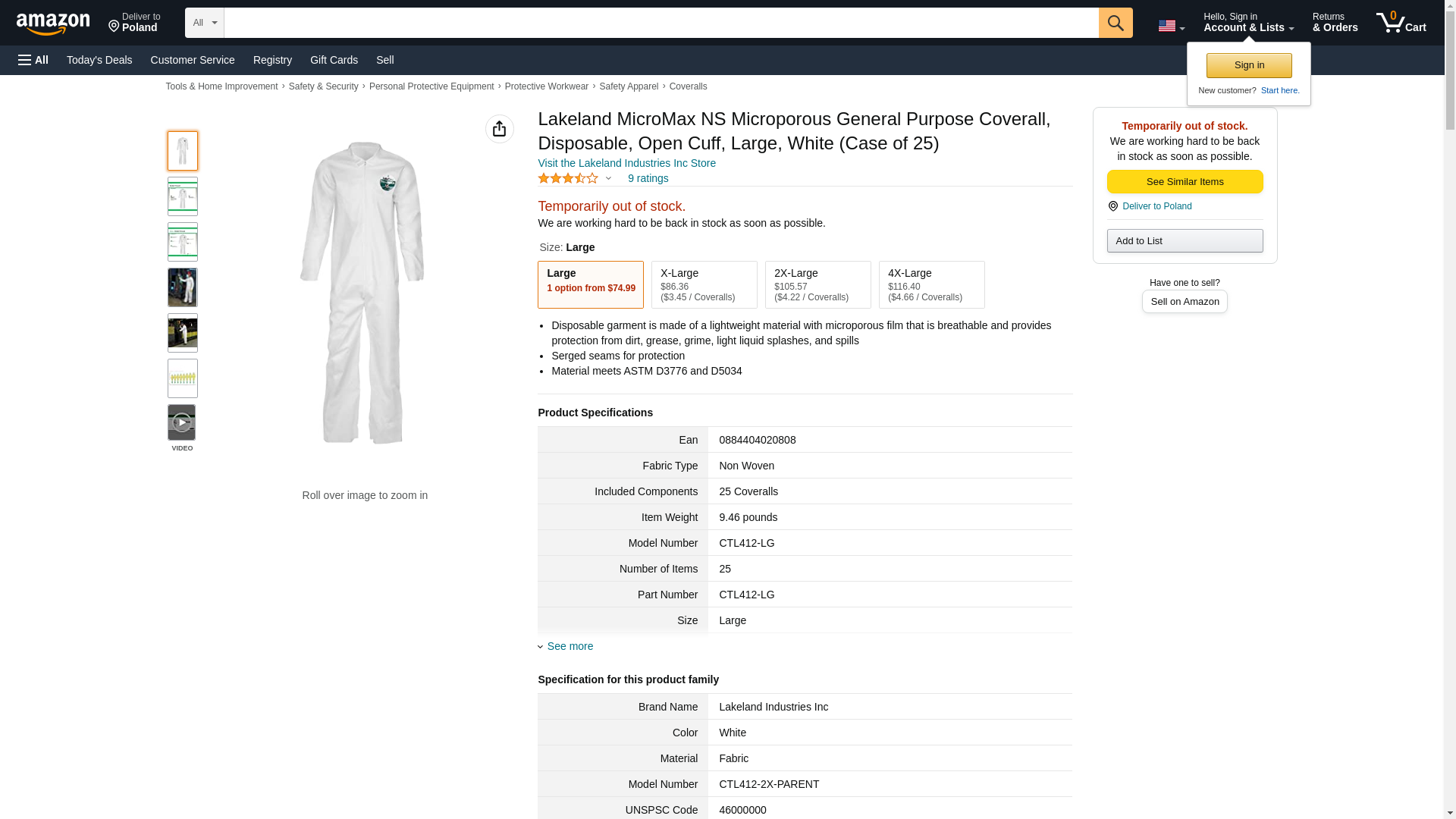Open Today's Deals menu item
This screenshot has width=1456, height=819.
click(99, 60)
